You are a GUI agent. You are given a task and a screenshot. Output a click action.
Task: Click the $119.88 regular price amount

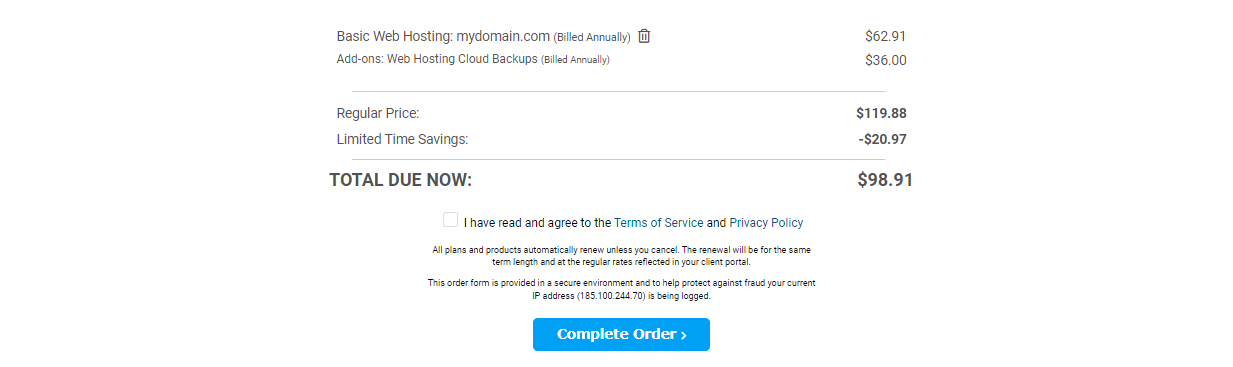[x=881, y=113]
